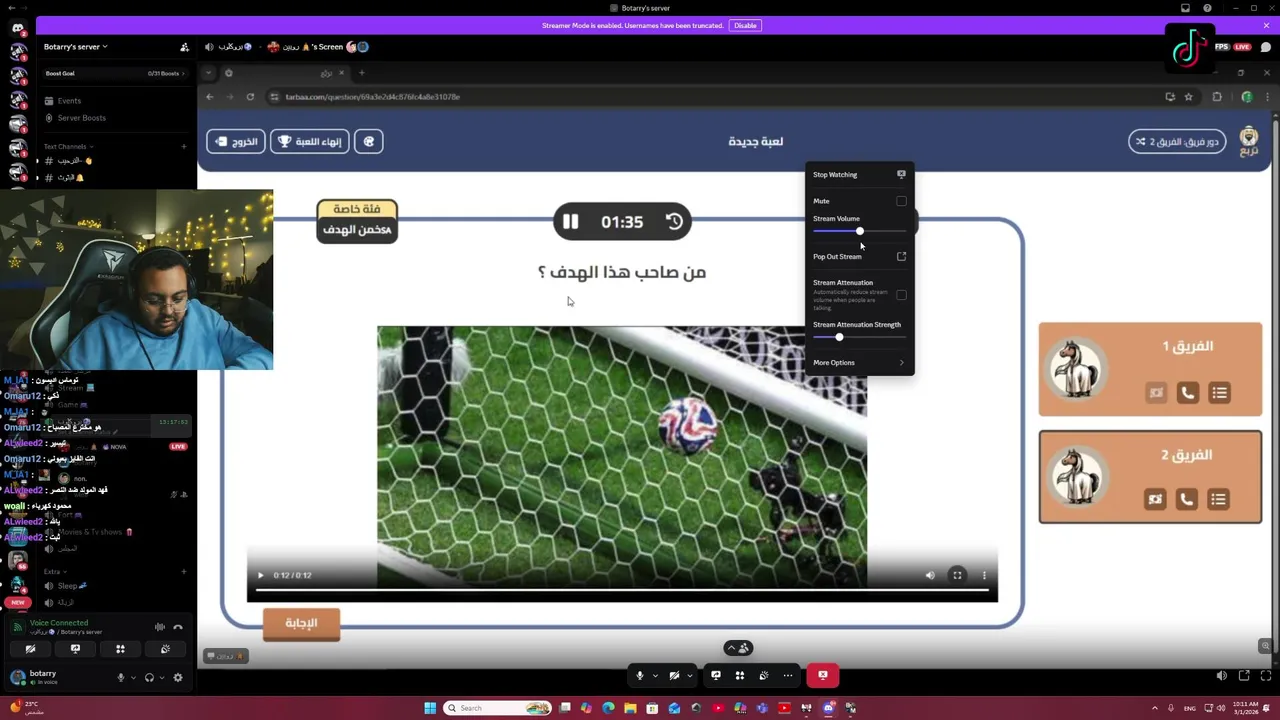The height and width of the screenshot is (720, 1280).
Task: Open the call bar camera dropdown arrow
Action: 689,676
